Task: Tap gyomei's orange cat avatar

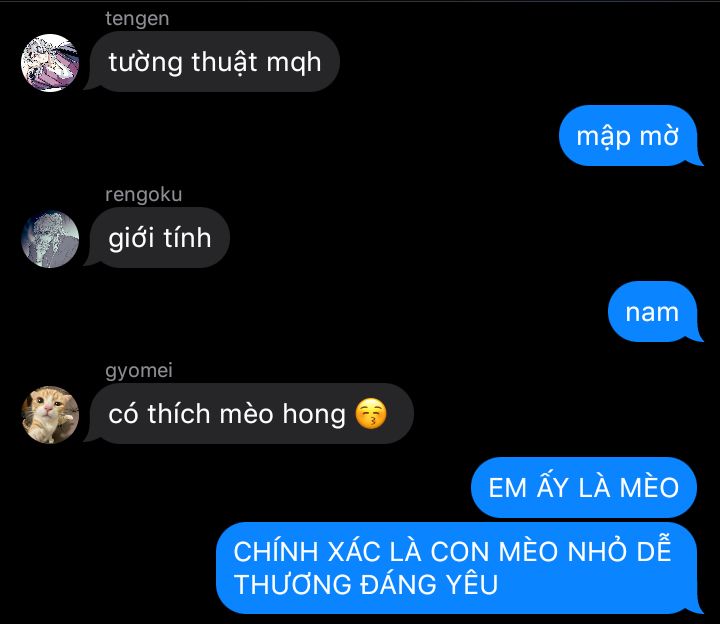Action: click(50, 415)
